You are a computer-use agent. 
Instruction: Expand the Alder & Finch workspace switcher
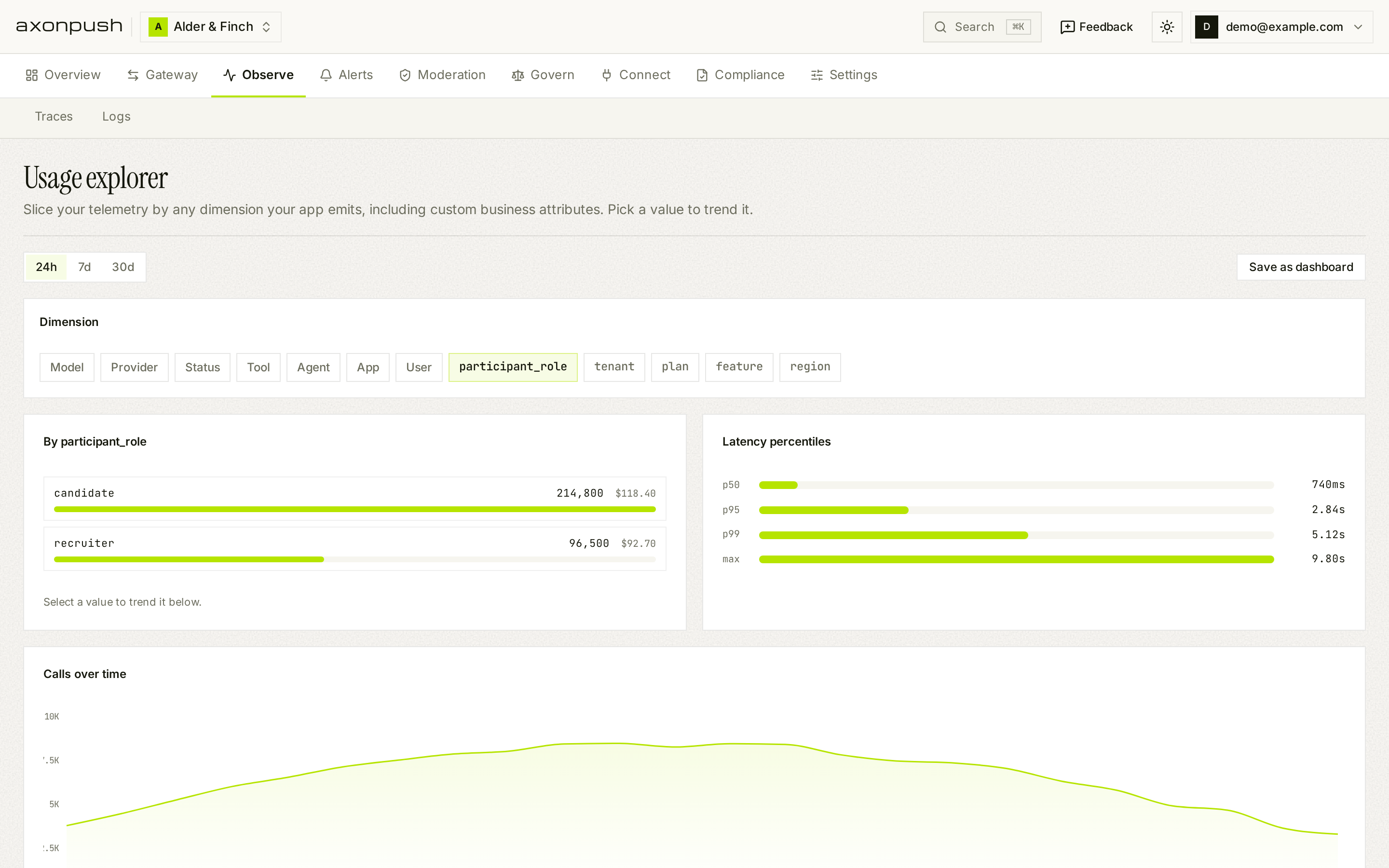(x=211, y=27)
